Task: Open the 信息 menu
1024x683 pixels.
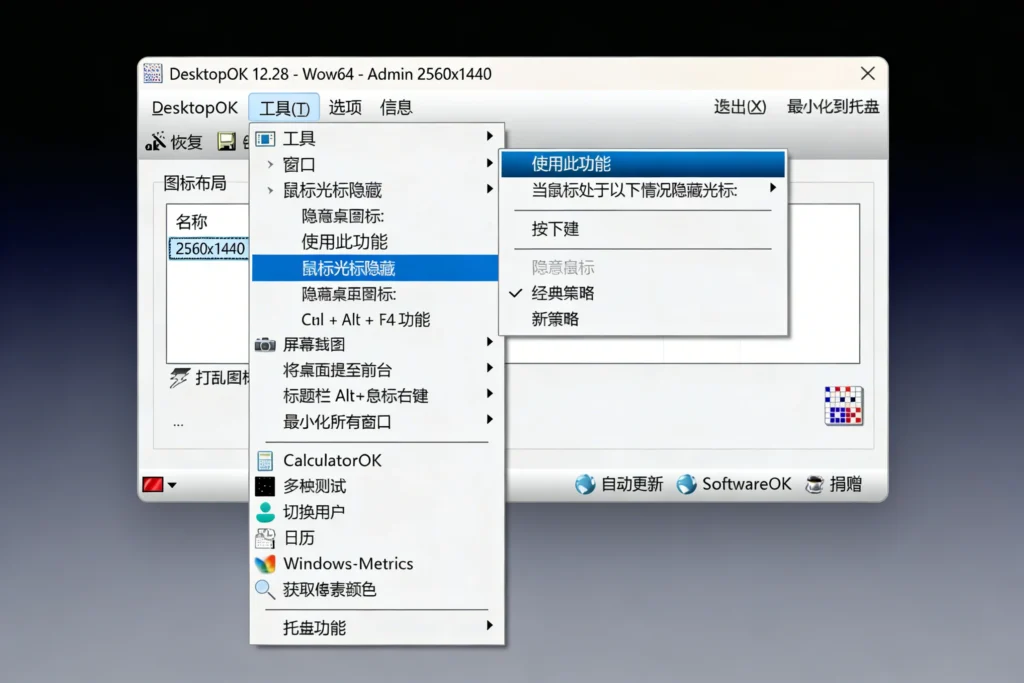Action: 396,107
